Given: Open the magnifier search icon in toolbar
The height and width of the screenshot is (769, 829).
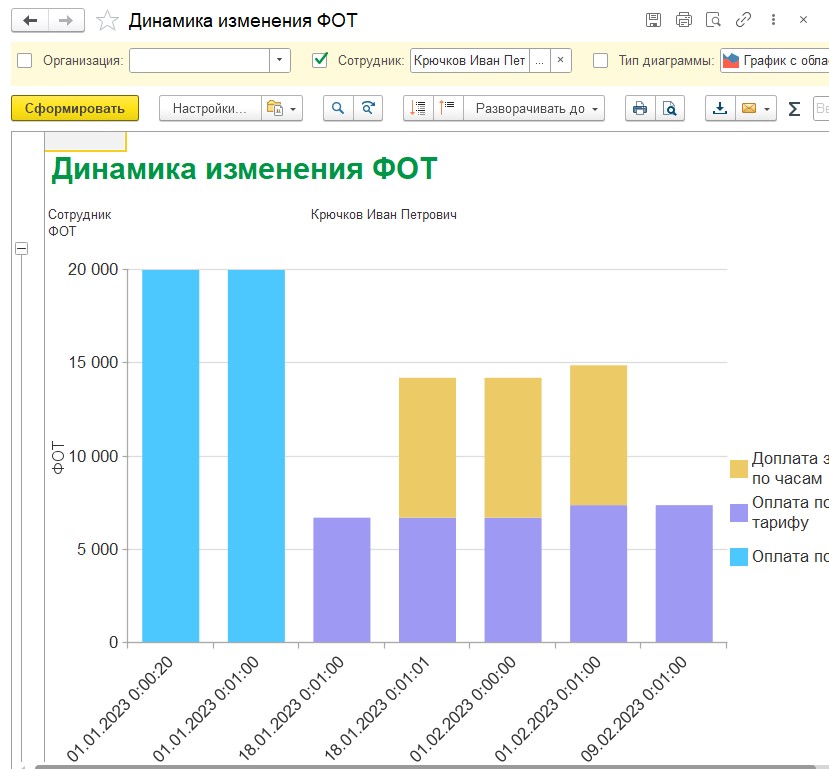Looking at the screenshot, I should click(x=338, y=108).
